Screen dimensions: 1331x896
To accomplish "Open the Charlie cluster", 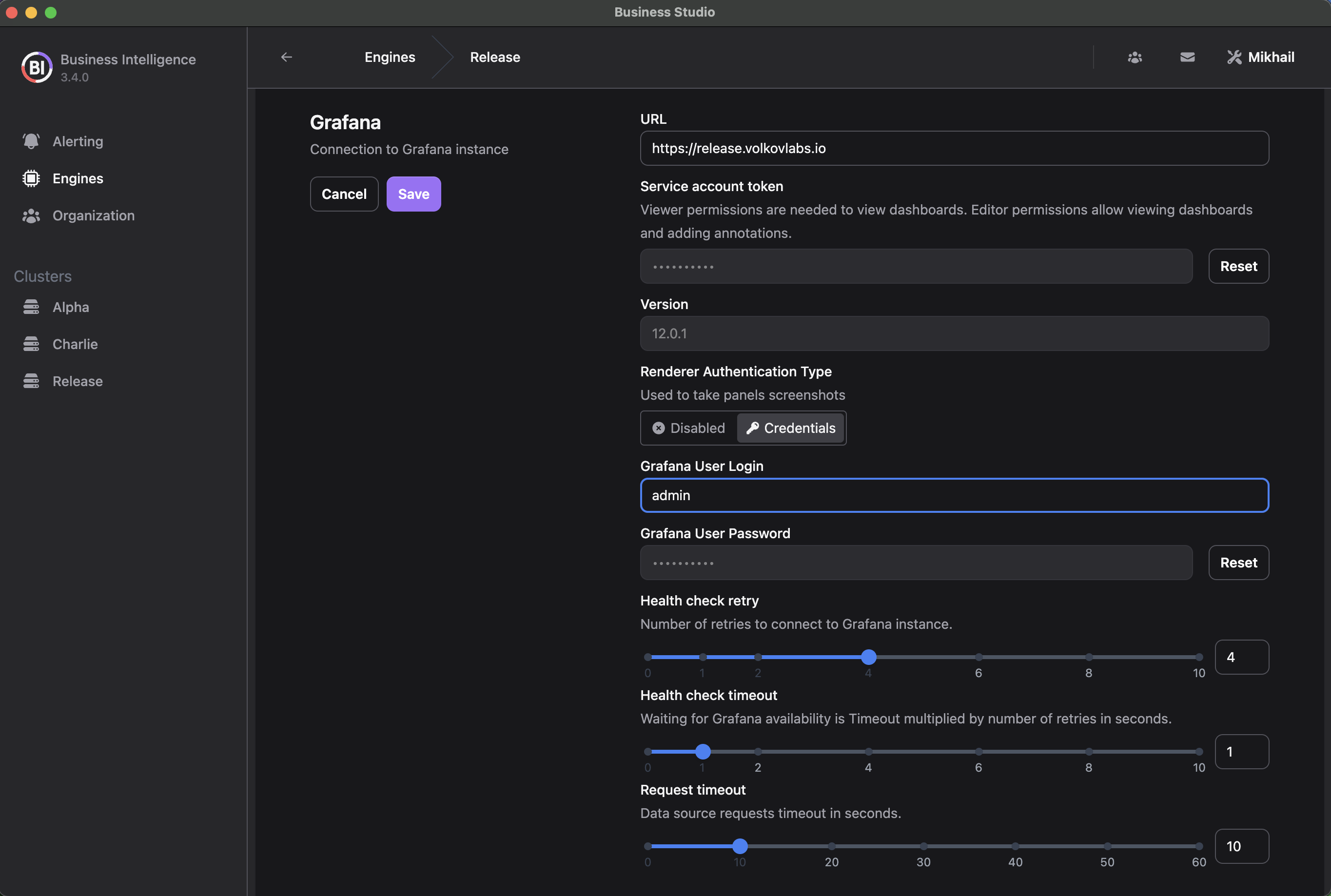I will pyautogui.click(x=75, y=344).
